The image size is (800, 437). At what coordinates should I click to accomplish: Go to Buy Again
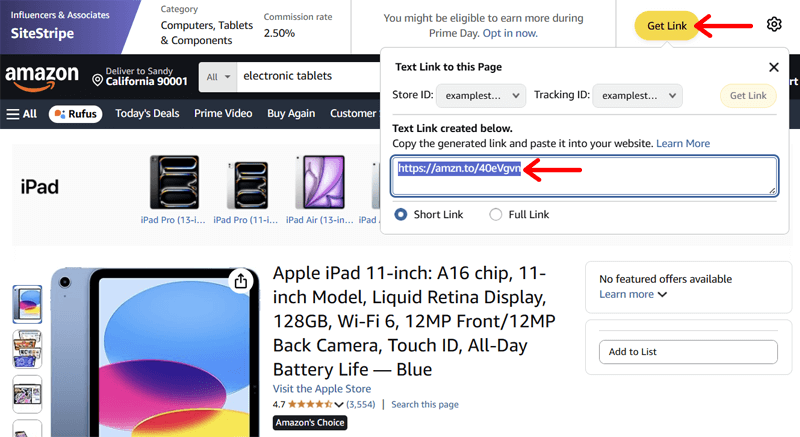point(291,113)
